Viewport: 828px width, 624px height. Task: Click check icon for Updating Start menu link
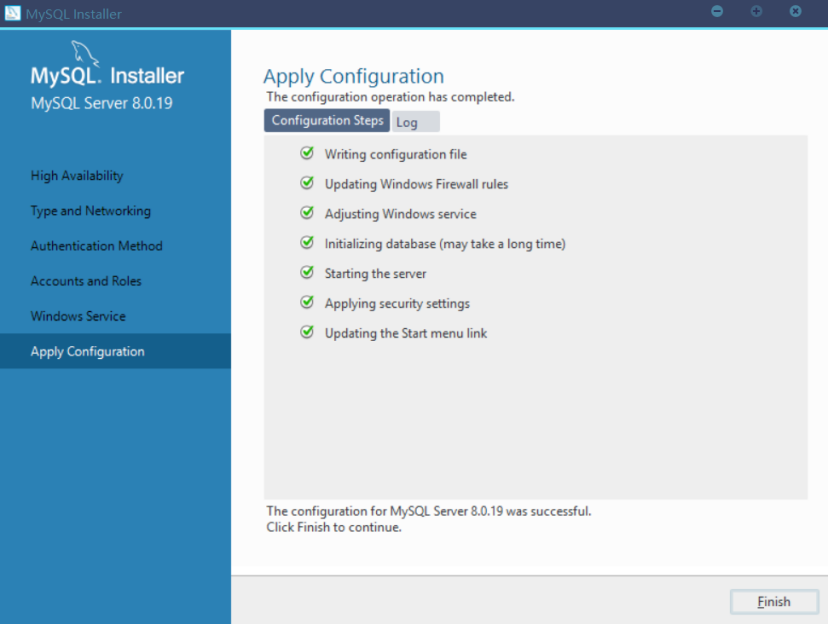pyautogui.click(x=307, y=332)
